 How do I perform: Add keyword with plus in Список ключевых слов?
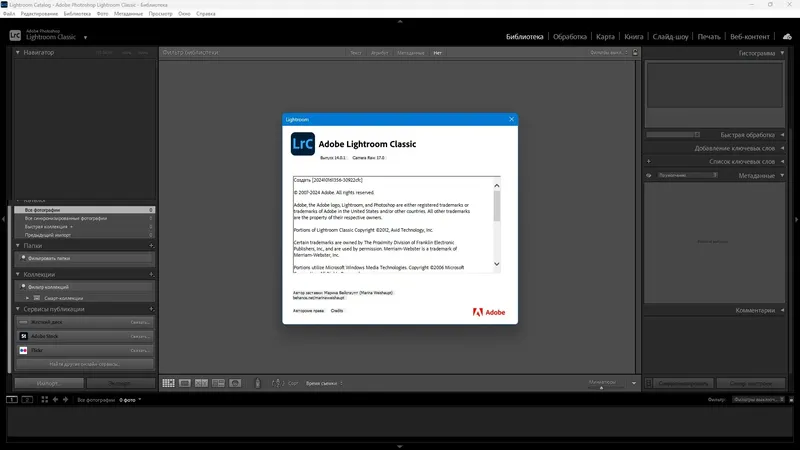[648, 162]
